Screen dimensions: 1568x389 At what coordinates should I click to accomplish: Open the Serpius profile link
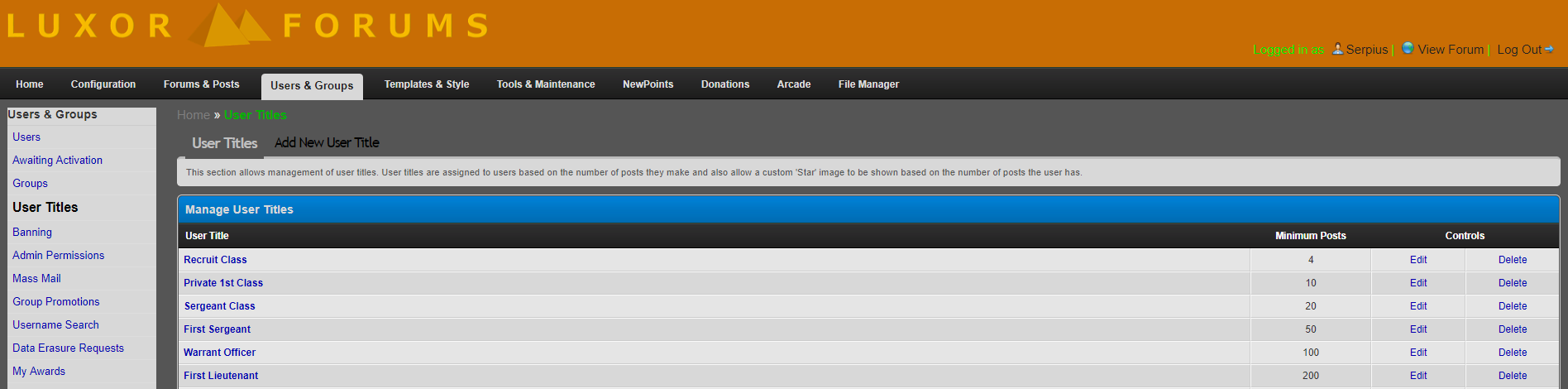click(x=1366, y=50)
